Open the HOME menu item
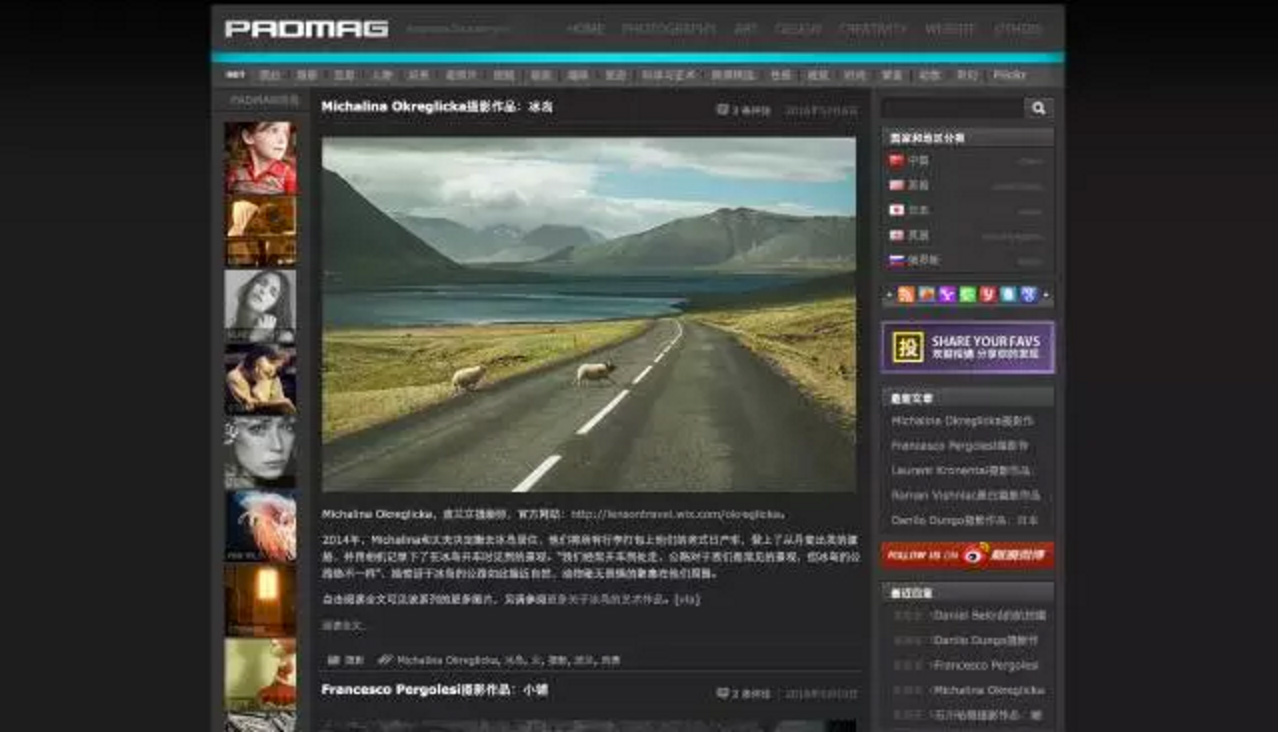This screenshot has width=1282, height=732. coord(585,29)
